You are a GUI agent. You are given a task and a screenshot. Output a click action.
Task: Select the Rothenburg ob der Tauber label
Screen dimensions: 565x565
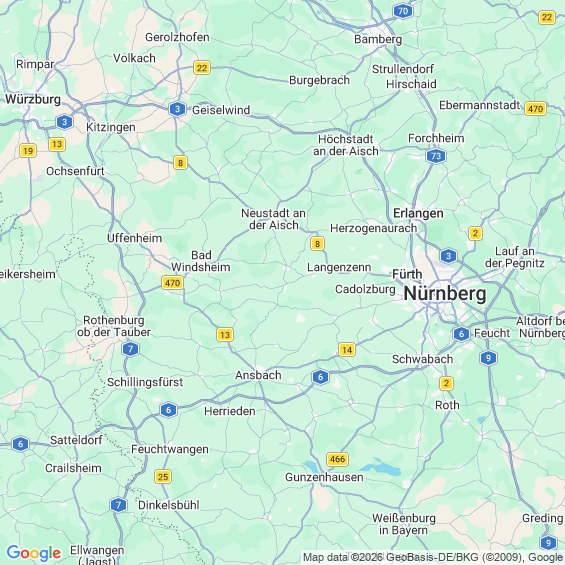pos(114,326)
